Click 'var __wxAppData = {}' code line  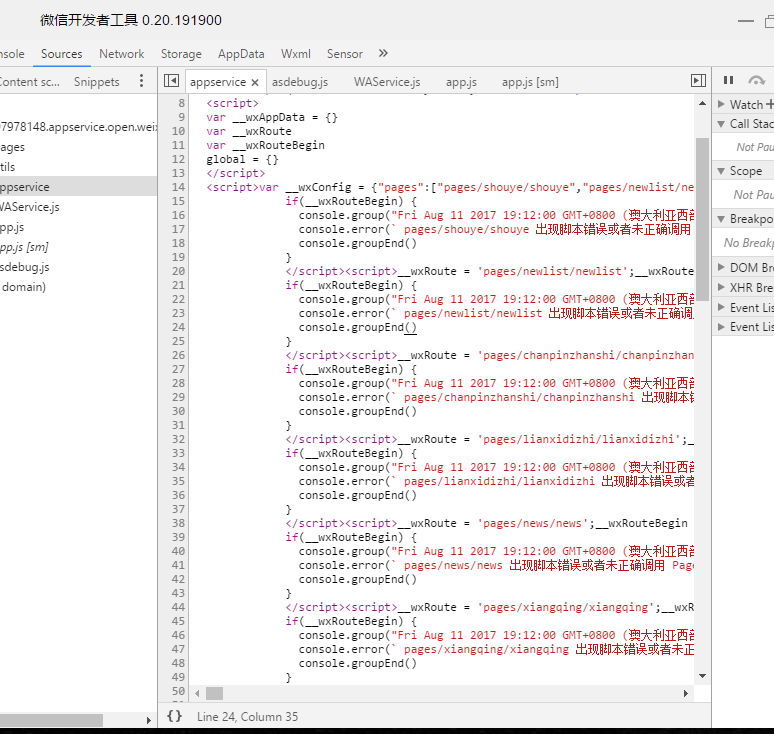(x=272, y=117)
